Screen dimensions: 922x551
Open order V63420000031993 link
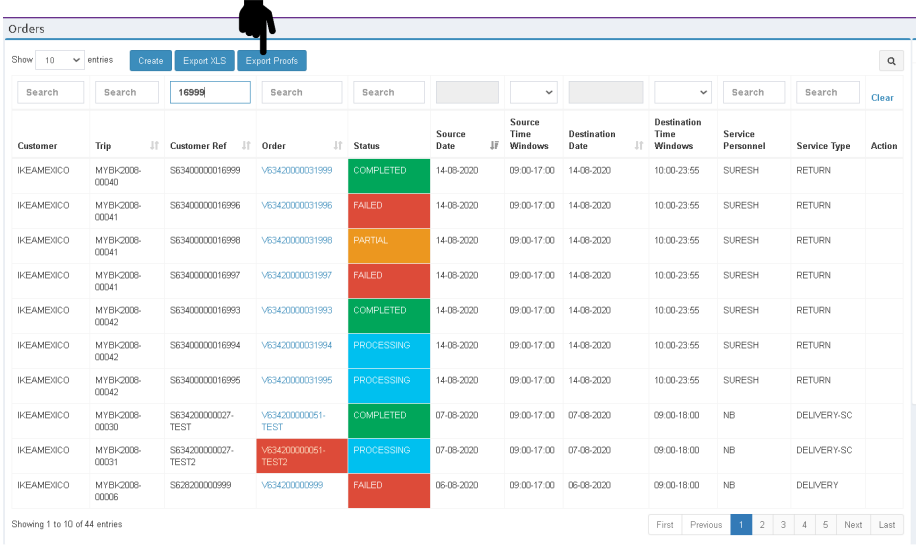click(x=297, y=310)
